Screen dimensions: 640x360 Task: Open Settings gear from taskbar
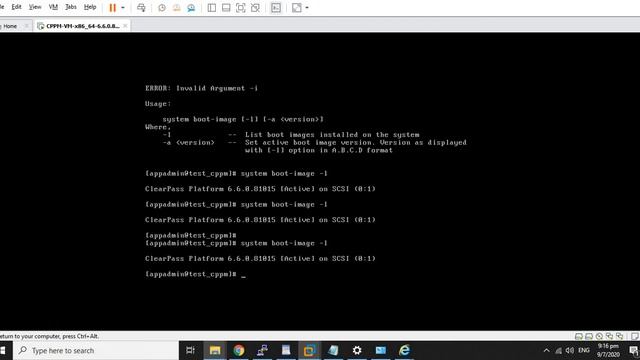[357, 350]
